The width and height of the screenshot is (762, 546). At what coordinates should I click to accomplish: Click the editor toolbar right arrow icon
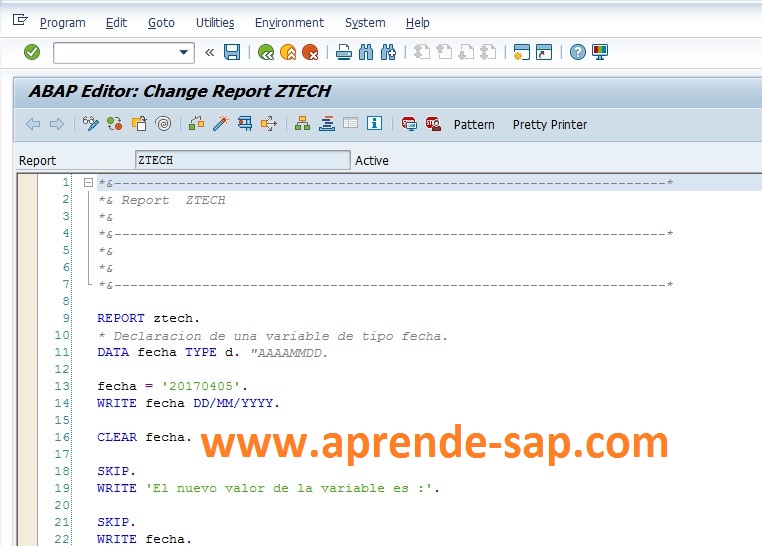pyautogui.click(x=57, y=124)
